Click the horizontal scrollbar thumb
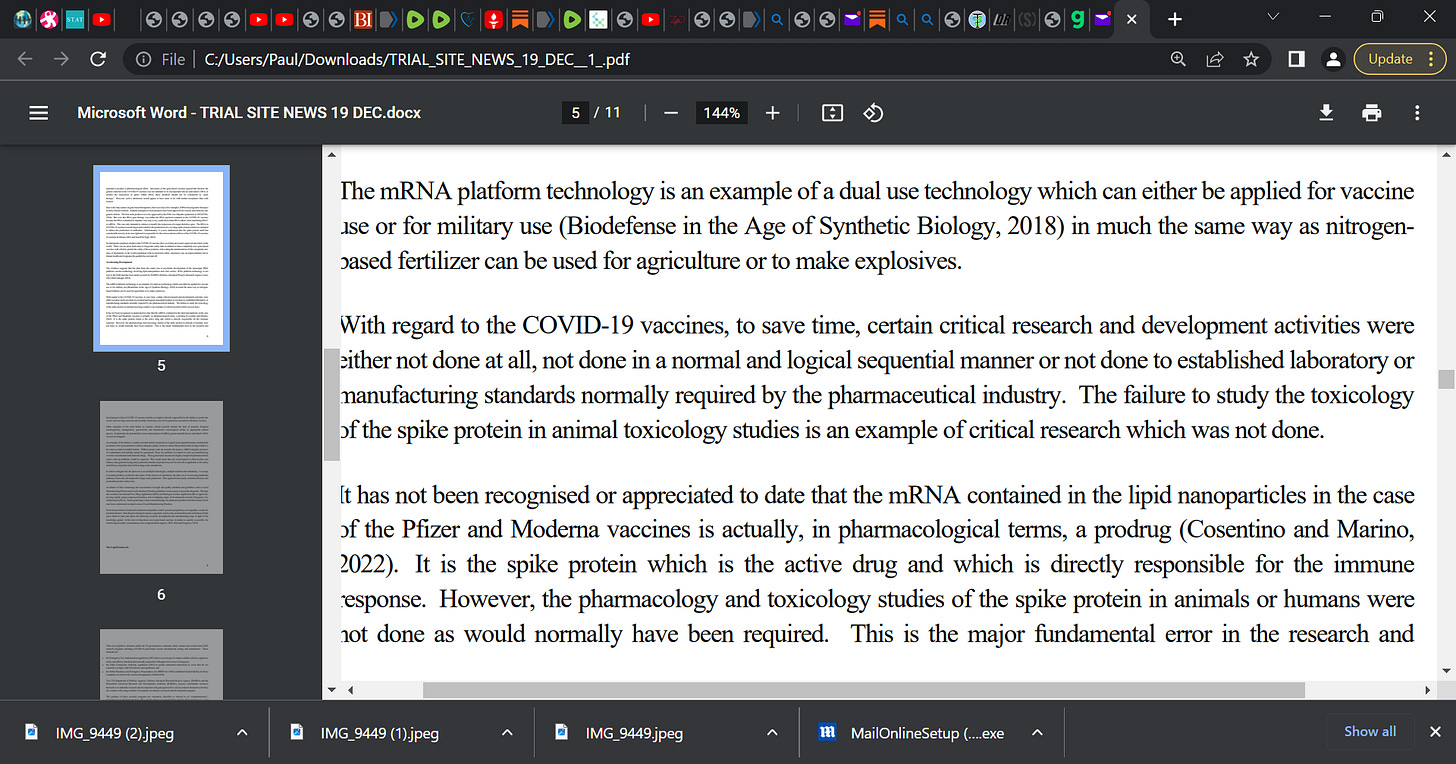Viewport: 1456px width, 764px height. tap(864, 690)
